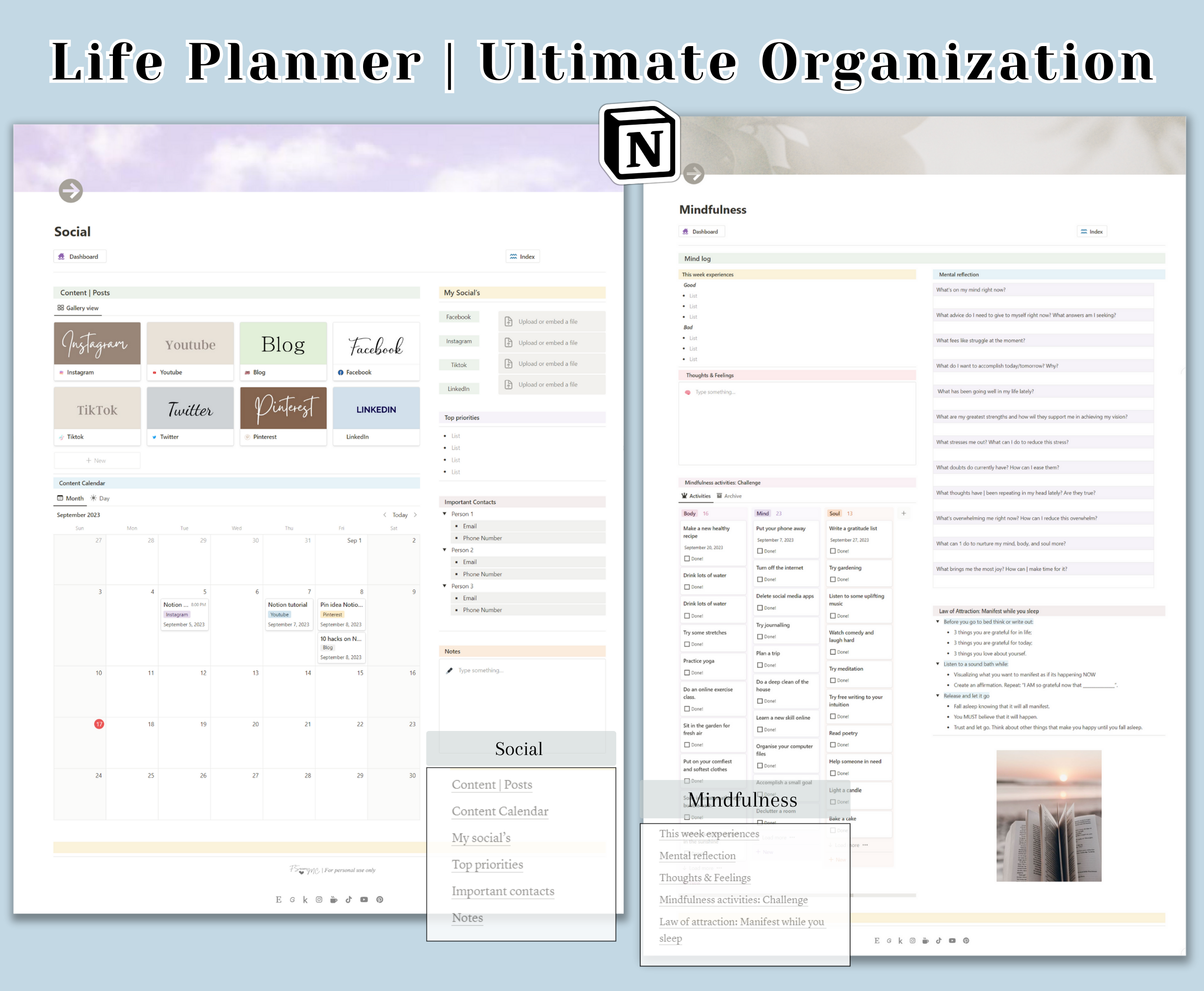Viewport: 1204px width, 991px height.
Task: Click the Etsy 'E' footer icon on Mindfulness page
Action: click(877, 941)
